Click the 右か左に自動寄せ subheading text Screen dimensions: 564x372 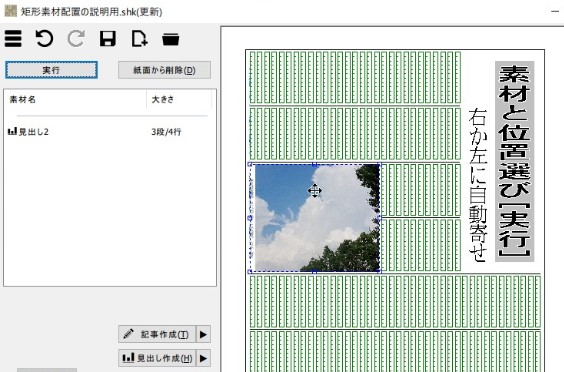(478, 185)
